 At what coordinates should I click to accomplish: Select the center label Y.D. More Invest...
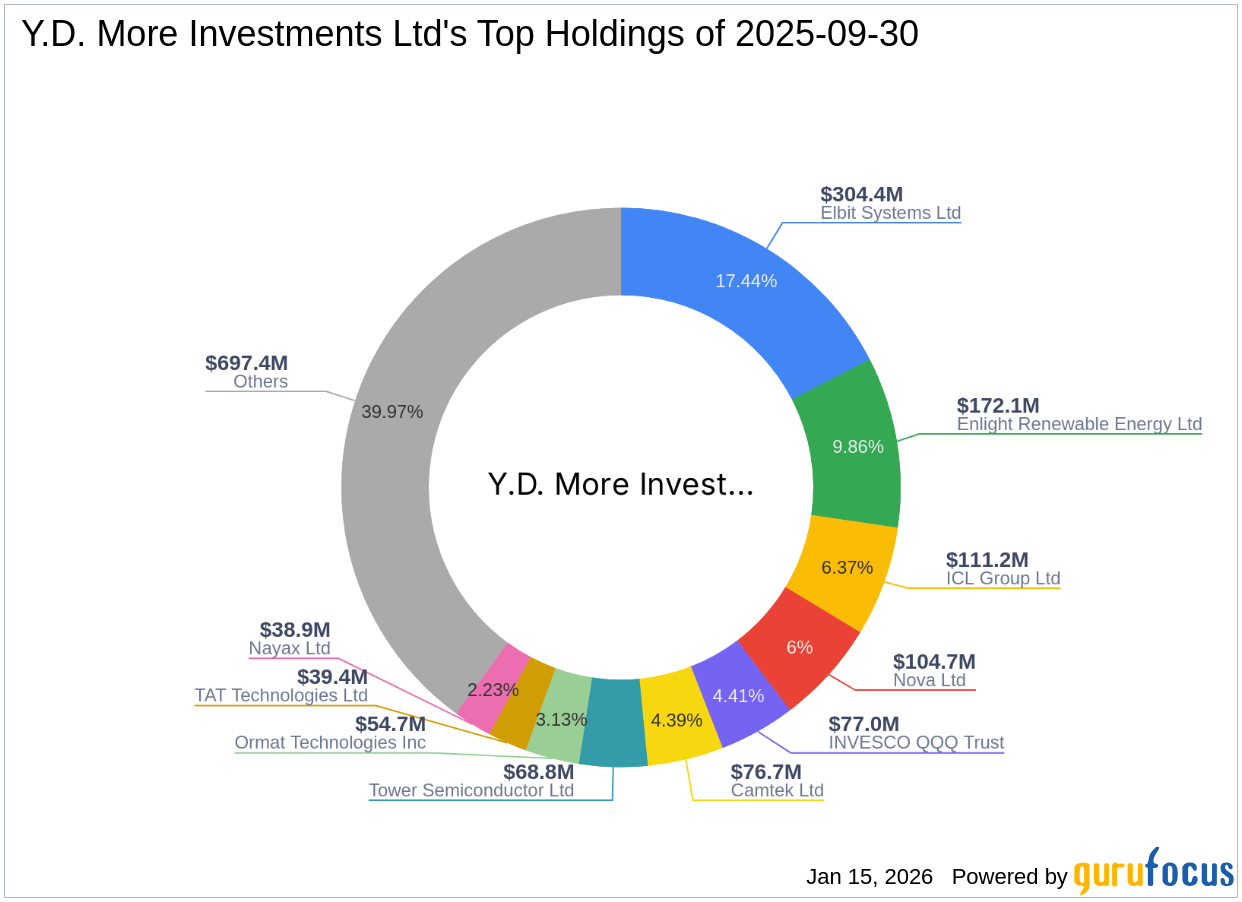click(621, 484)
